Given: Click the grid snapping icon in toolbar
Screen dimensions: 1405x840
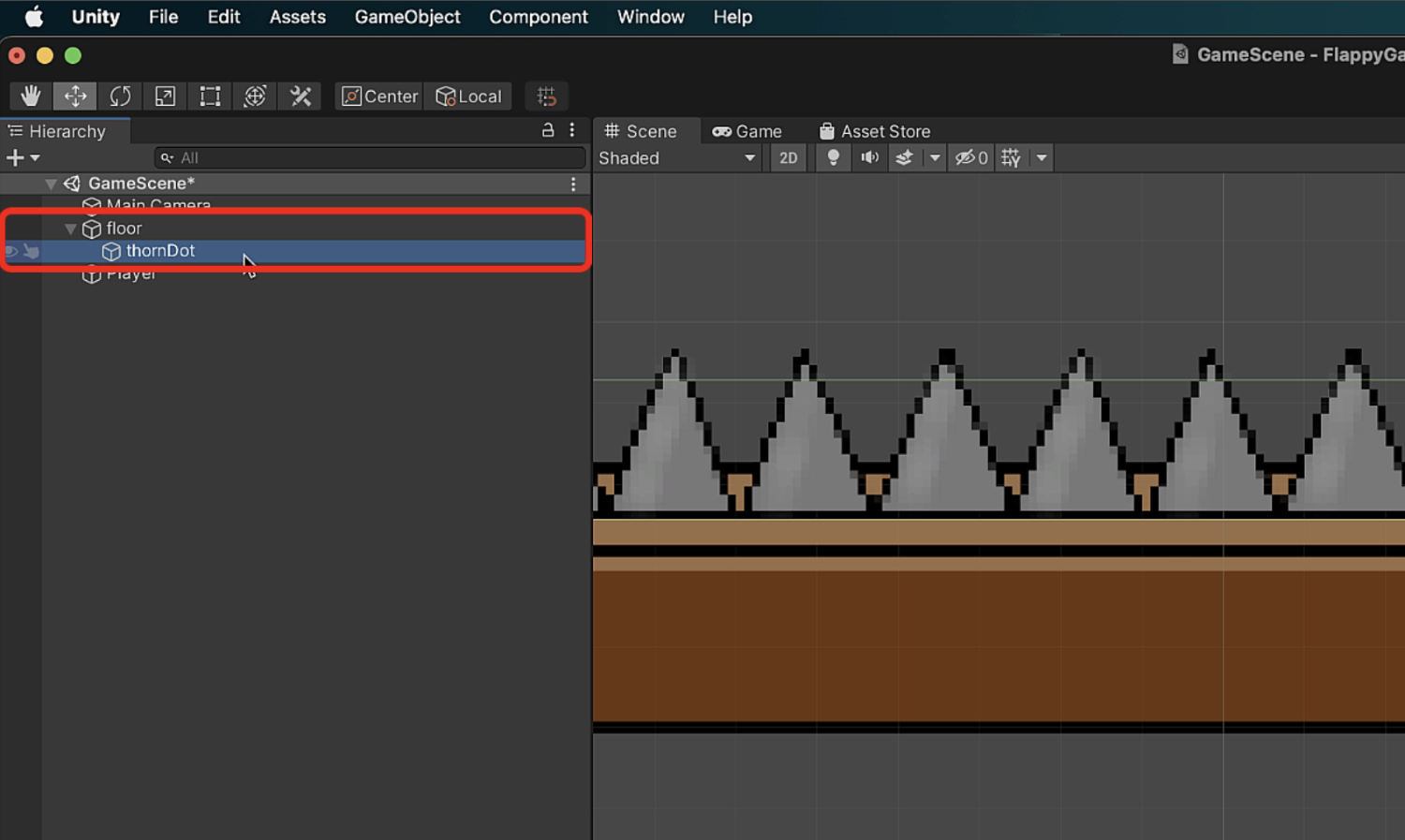Looking at the screenshot, I should (x=547, y=96).
